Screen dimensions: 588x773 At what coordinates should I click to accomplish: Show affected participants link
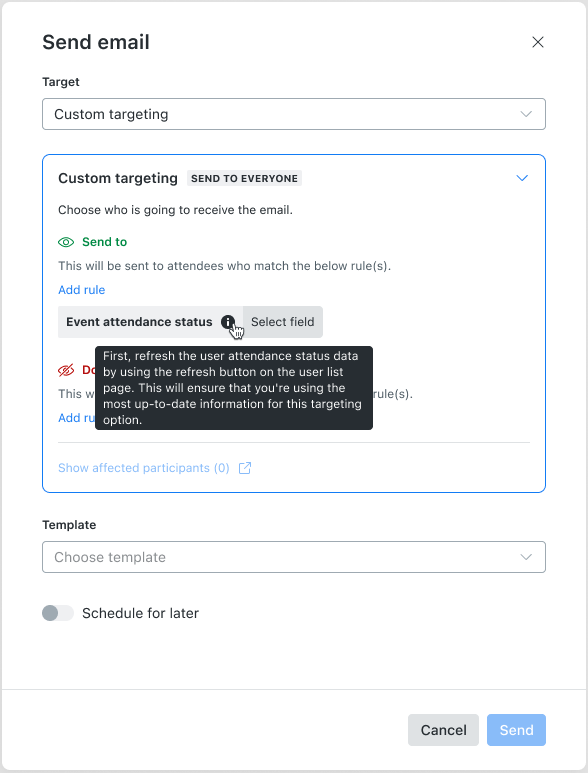click(x=144, y=468)
